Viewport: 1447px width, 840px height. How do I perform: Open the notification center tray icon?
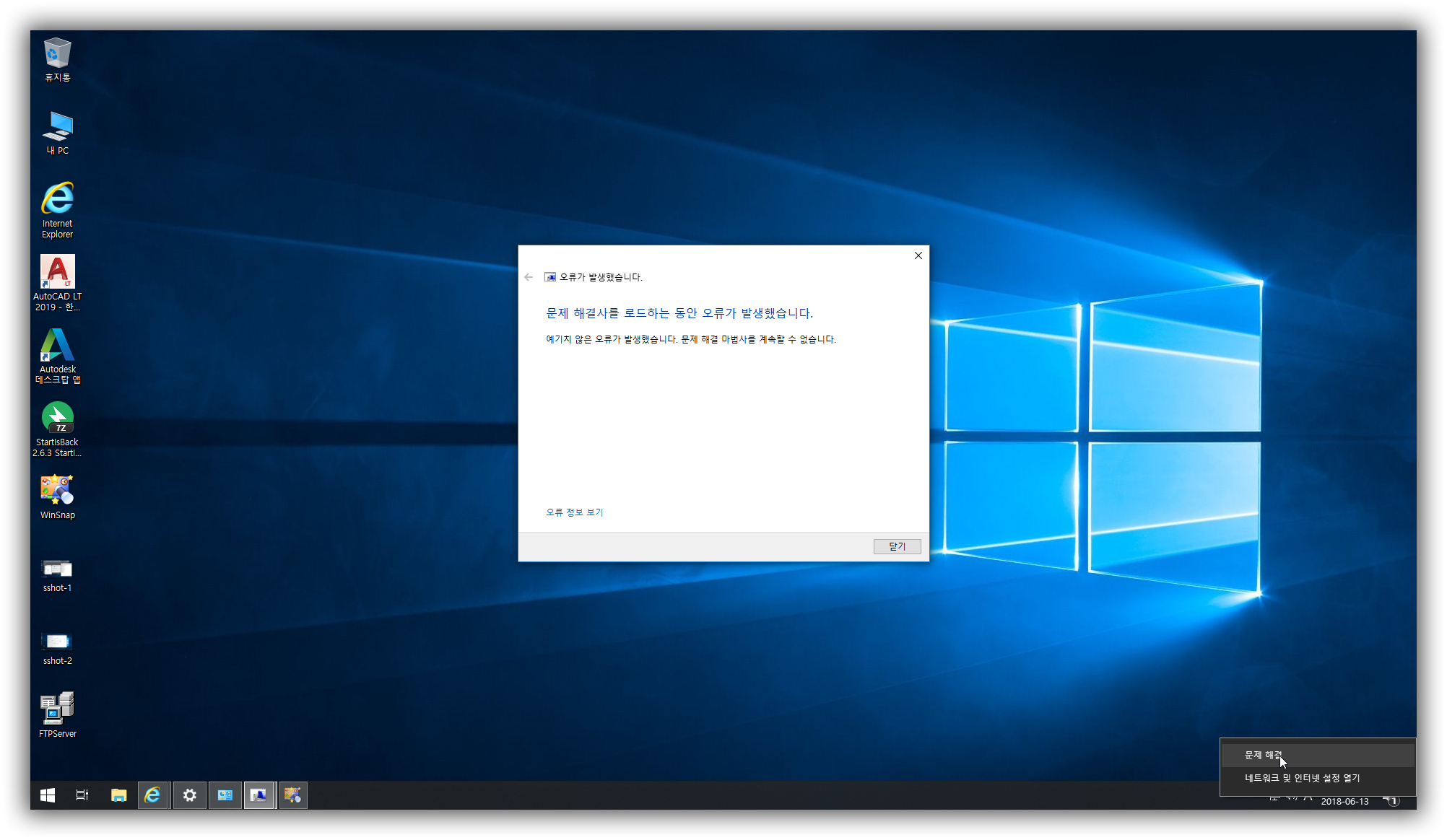(x=1391, y=800)
